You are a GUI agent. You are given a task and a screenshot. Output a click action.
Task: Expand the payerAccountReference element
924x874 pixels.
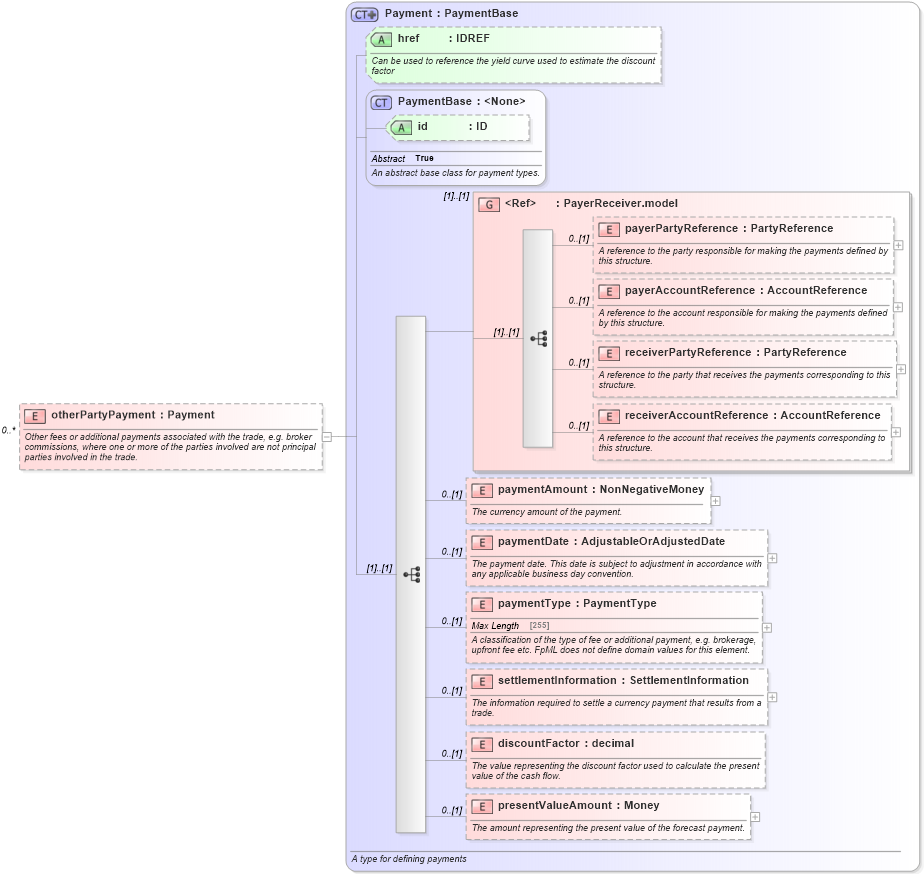click(x=898, y=307)
